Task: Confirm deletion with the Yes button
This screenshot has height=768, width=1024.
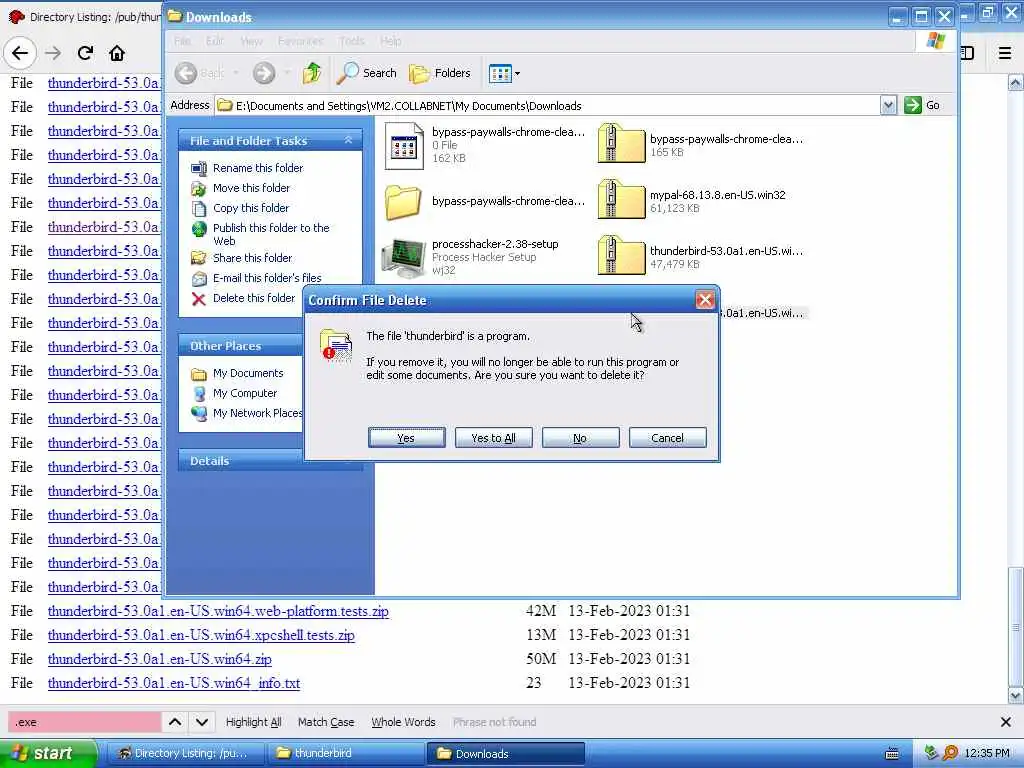Action: pyautogui.click(x=406, y=438)
